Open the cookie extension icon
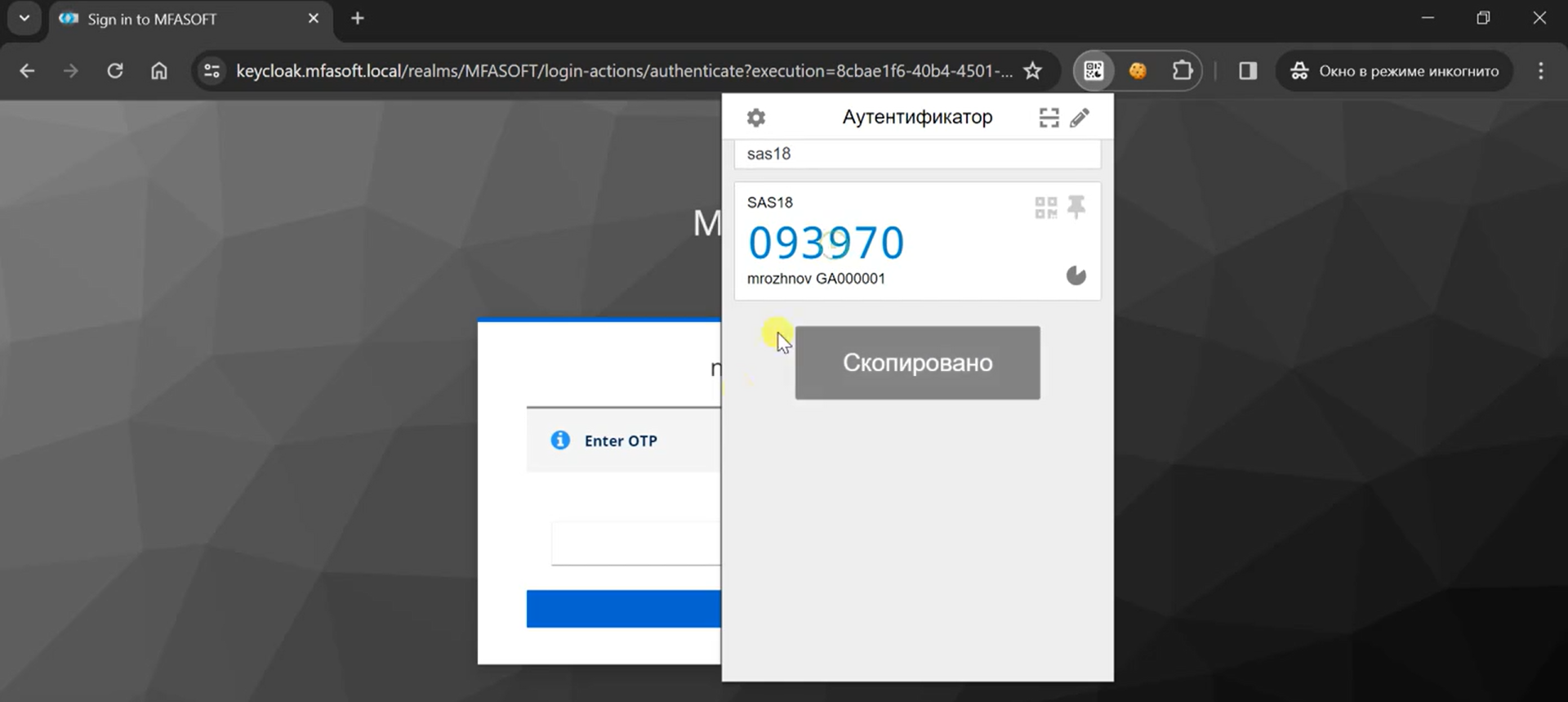This screenshot has width=1568, height=702. tap(1138, 71)
